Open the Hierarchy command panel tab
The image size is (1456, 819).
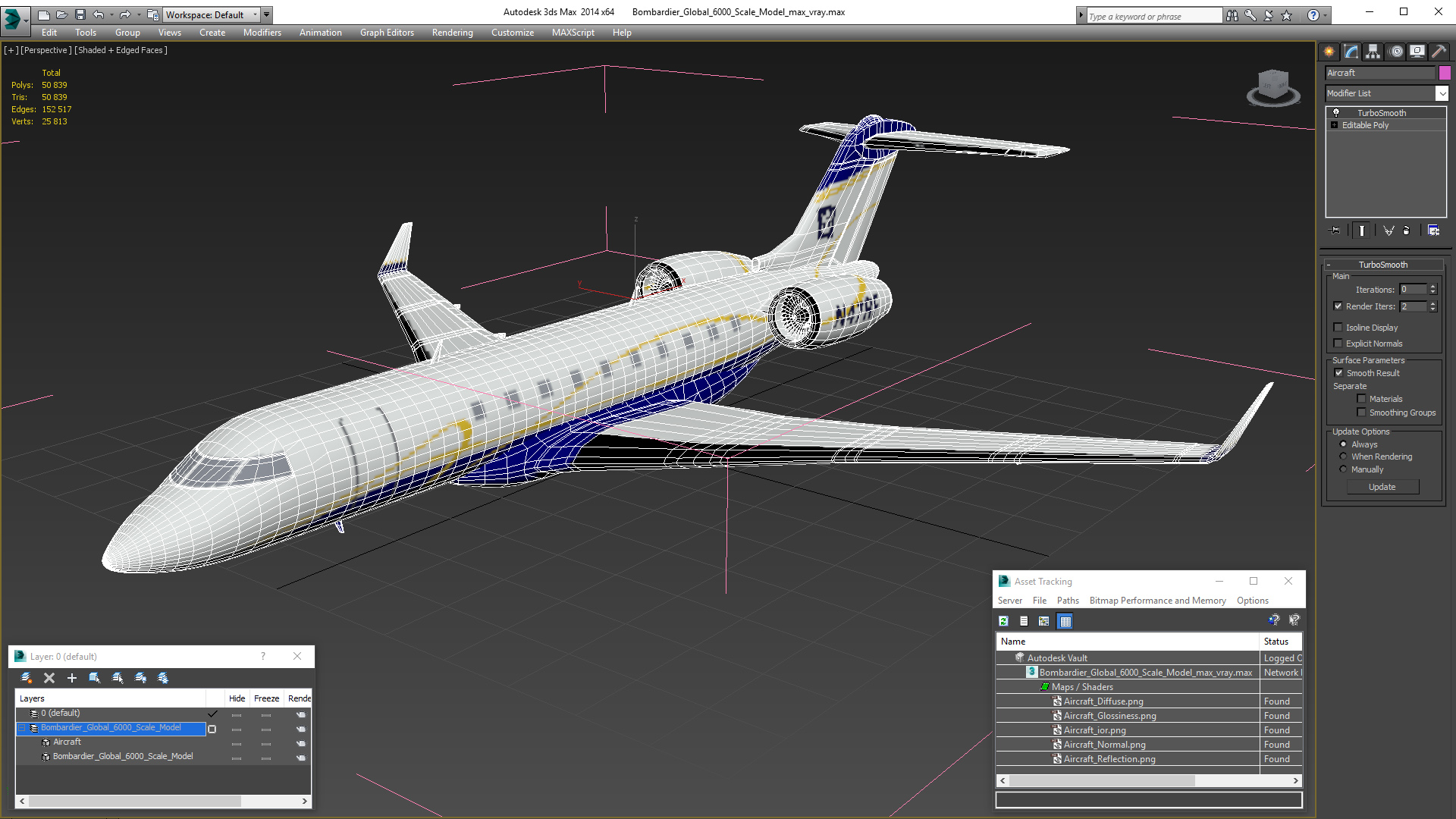click(x=1373, y=52)
